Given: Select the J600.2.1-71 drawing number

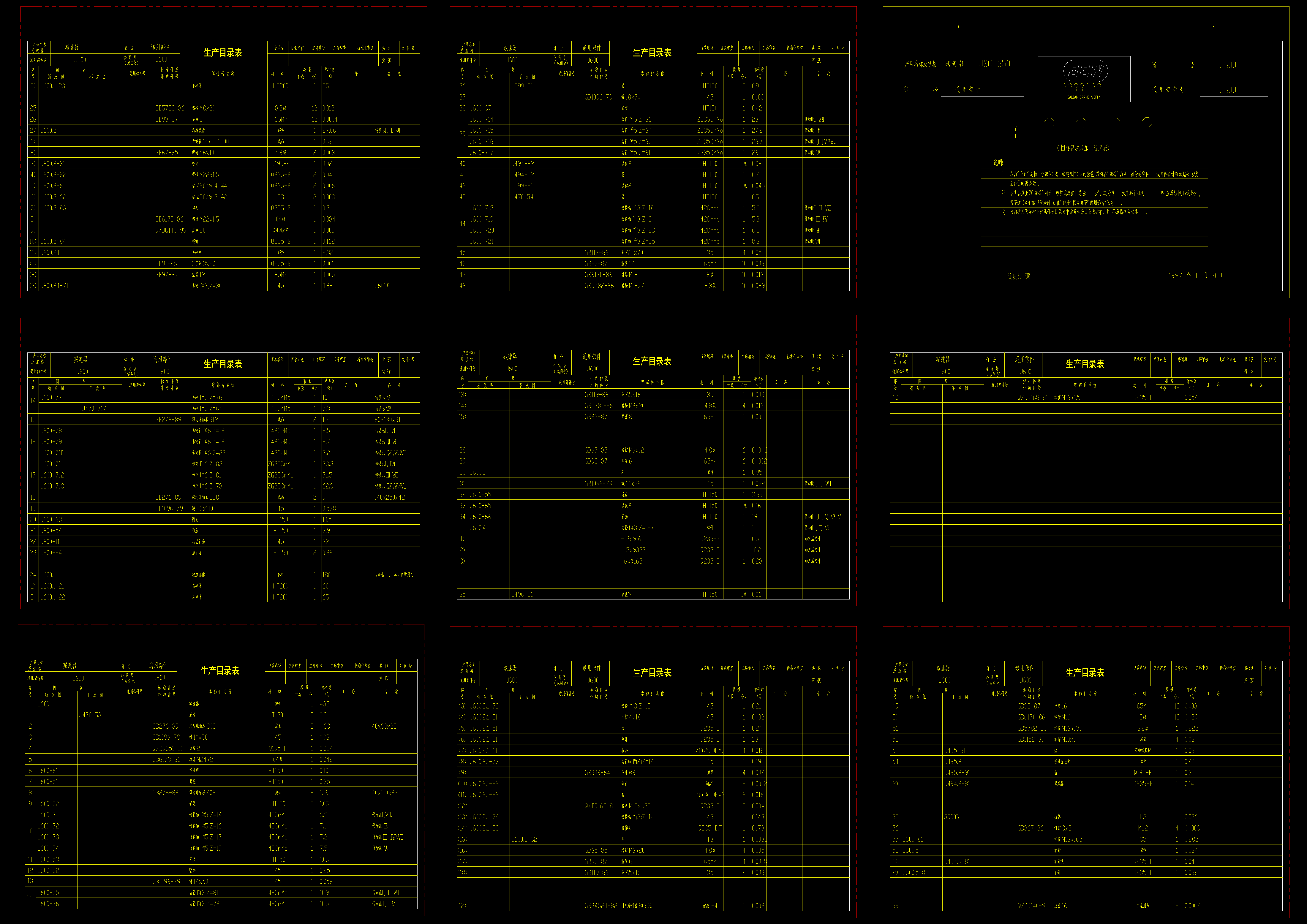Looking at the screenshot, I should click(x=54, y=286).
